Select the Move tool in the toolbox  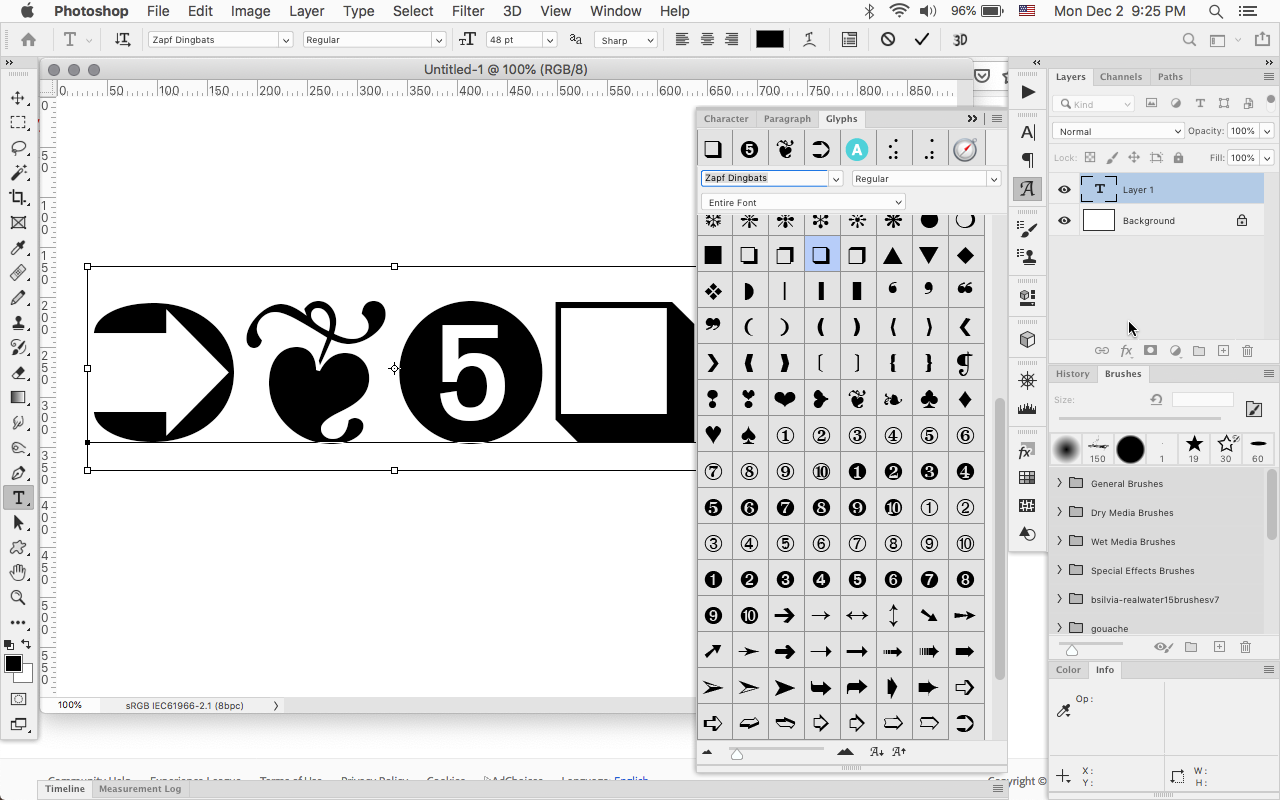pos(18,98)
